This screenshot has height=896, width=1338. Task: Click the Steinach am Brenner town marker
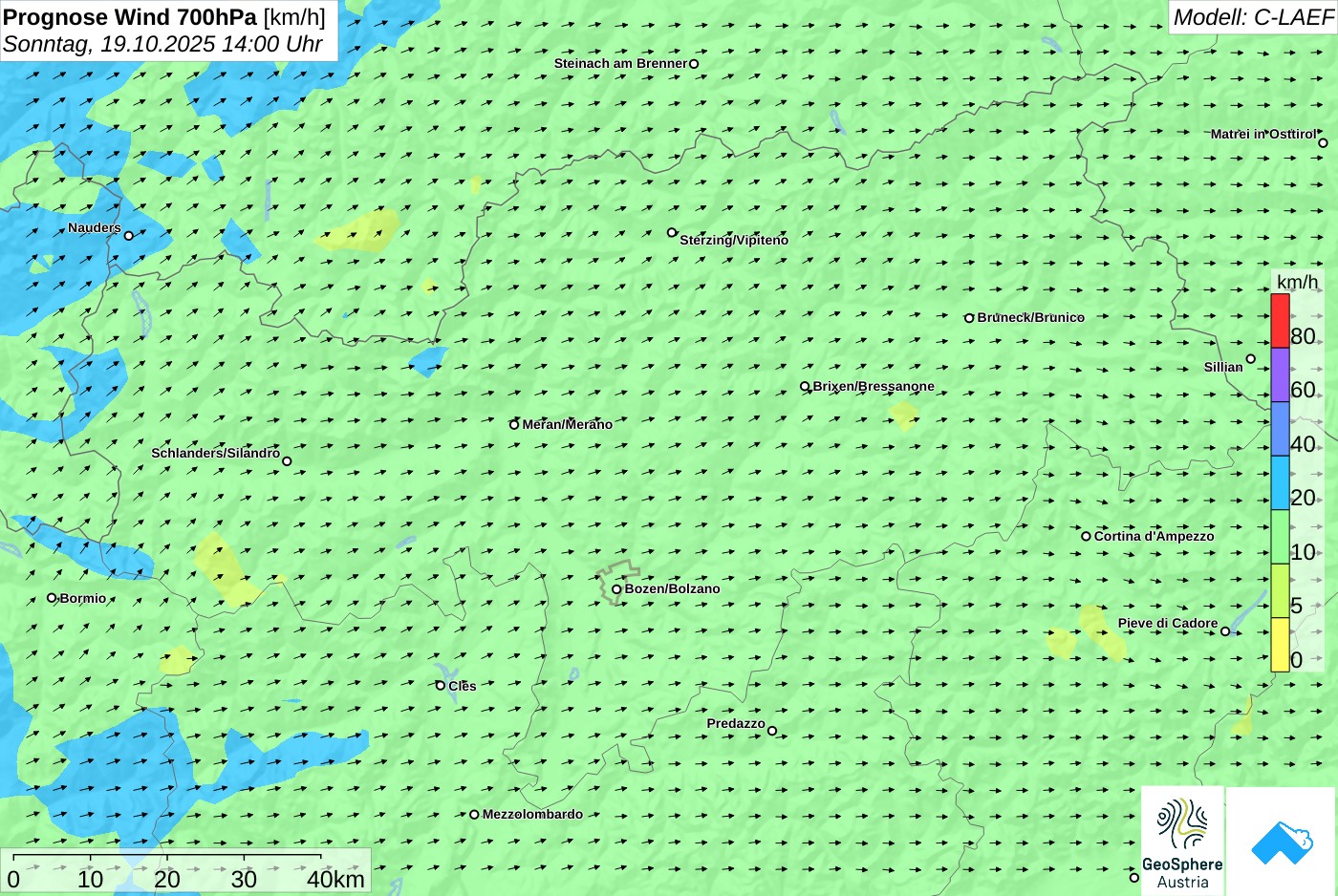click(694, 64)
